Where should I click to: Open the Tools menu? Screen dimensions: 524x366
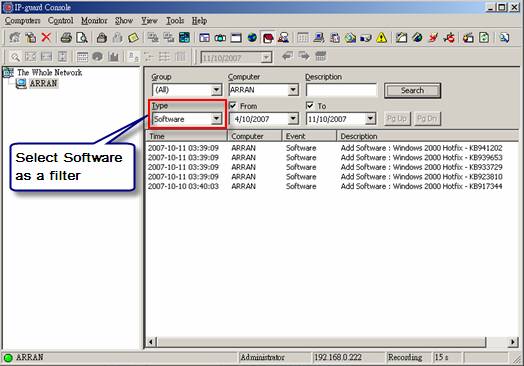175,21
